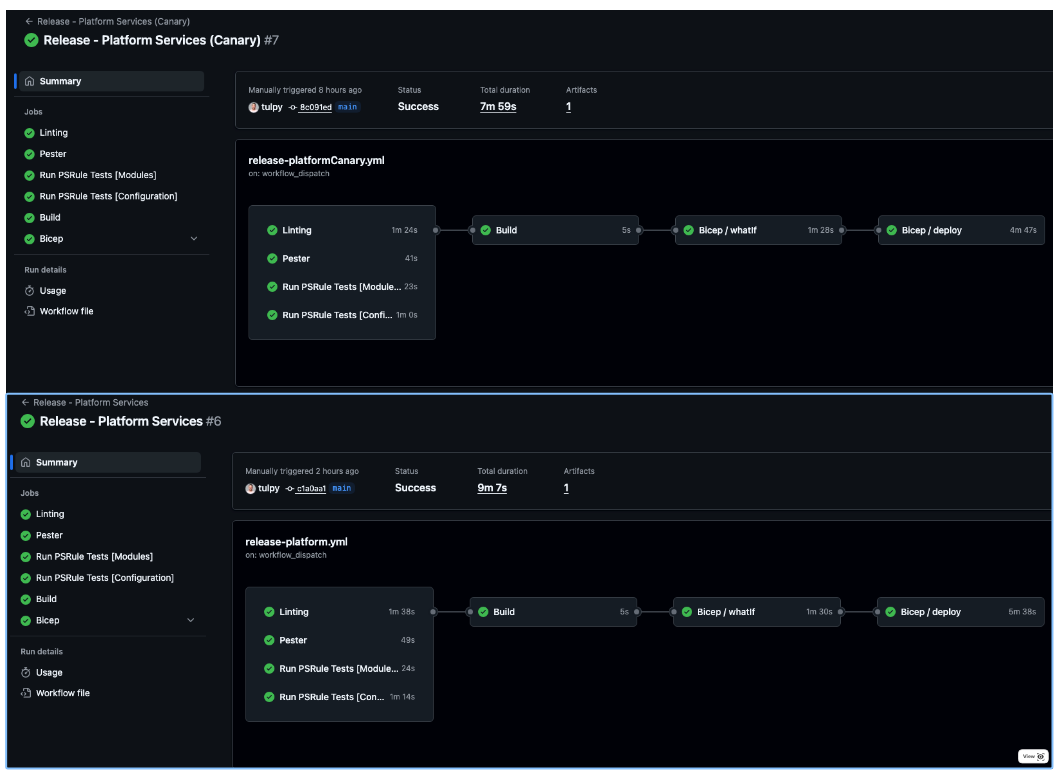
Task: Select the Summary tab of run #6
Action: click(57, 463)
